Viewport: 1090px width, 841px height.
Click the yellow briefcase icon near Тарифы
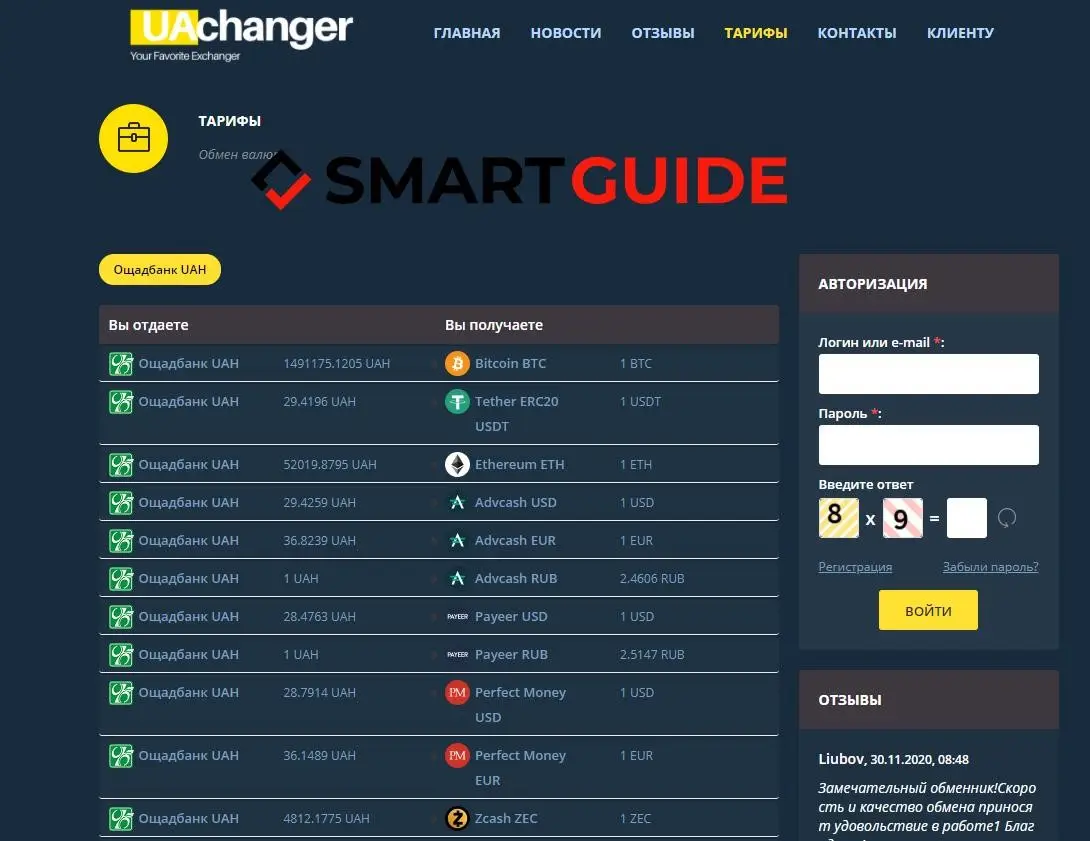[x=133, y=138]
